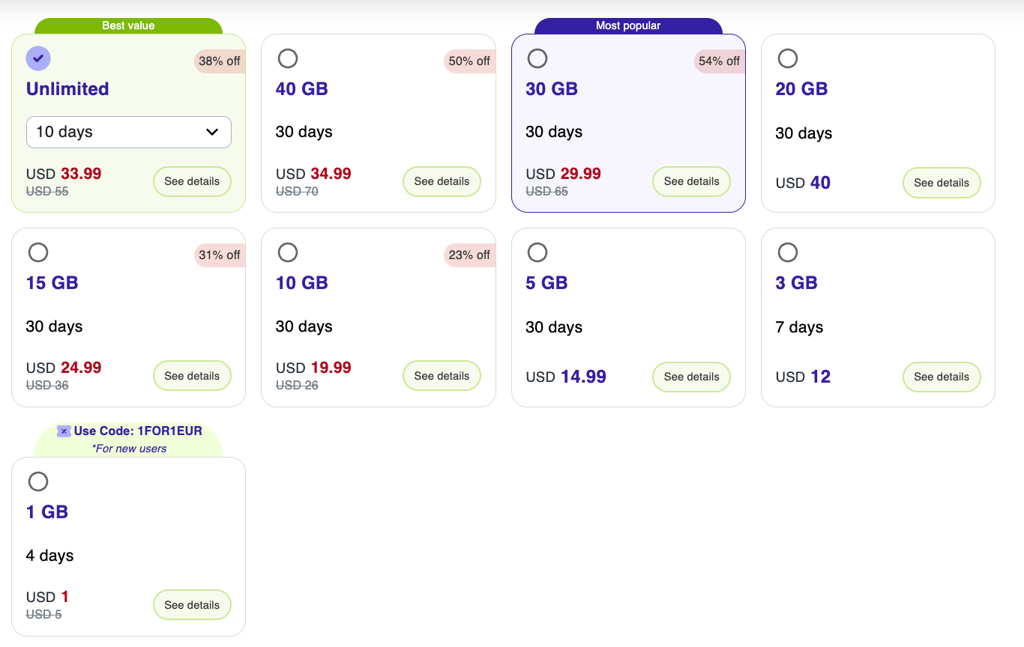
Task: Select the 1 GB plan radio button
Action: tap(38, 481)
